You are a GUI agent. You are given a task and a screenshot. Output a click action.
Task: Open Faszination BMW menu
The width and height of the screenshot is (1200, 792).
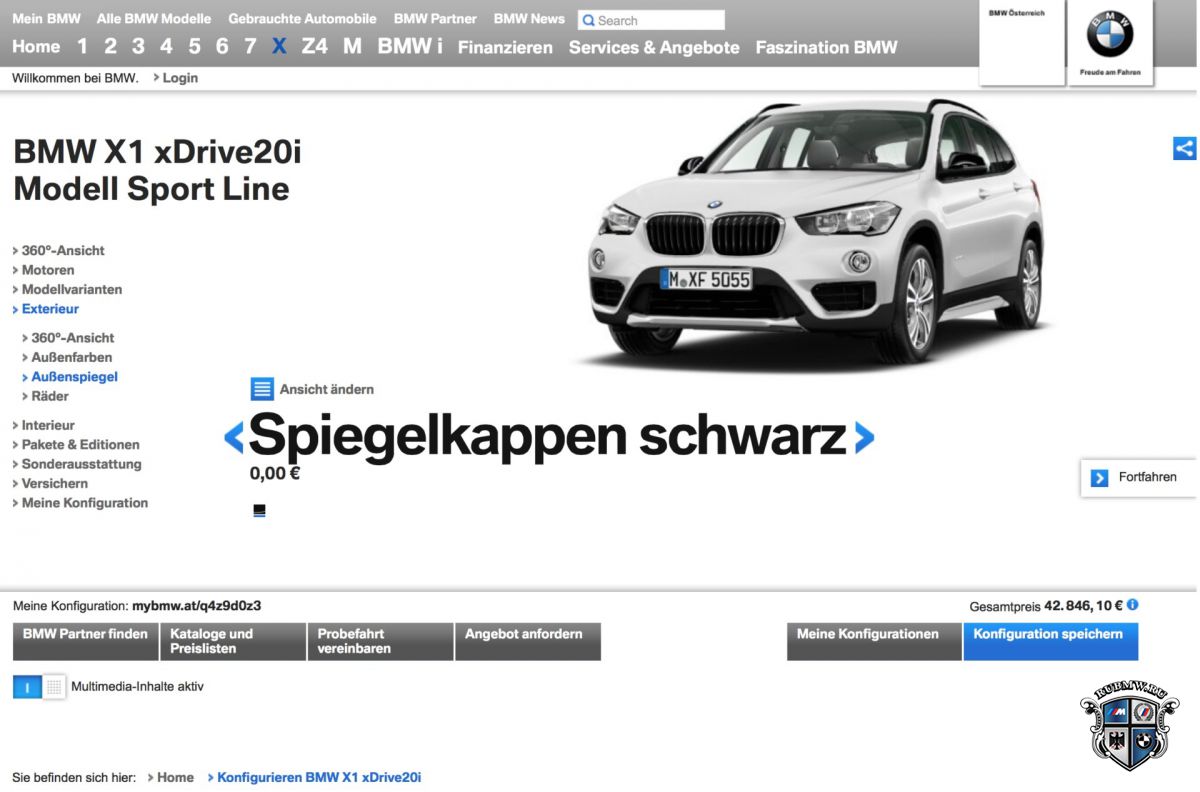coord(827,47)
